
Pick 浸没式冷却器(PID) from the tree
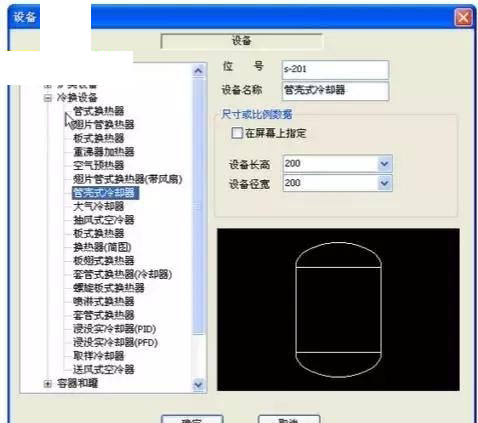tap(114, 329)
